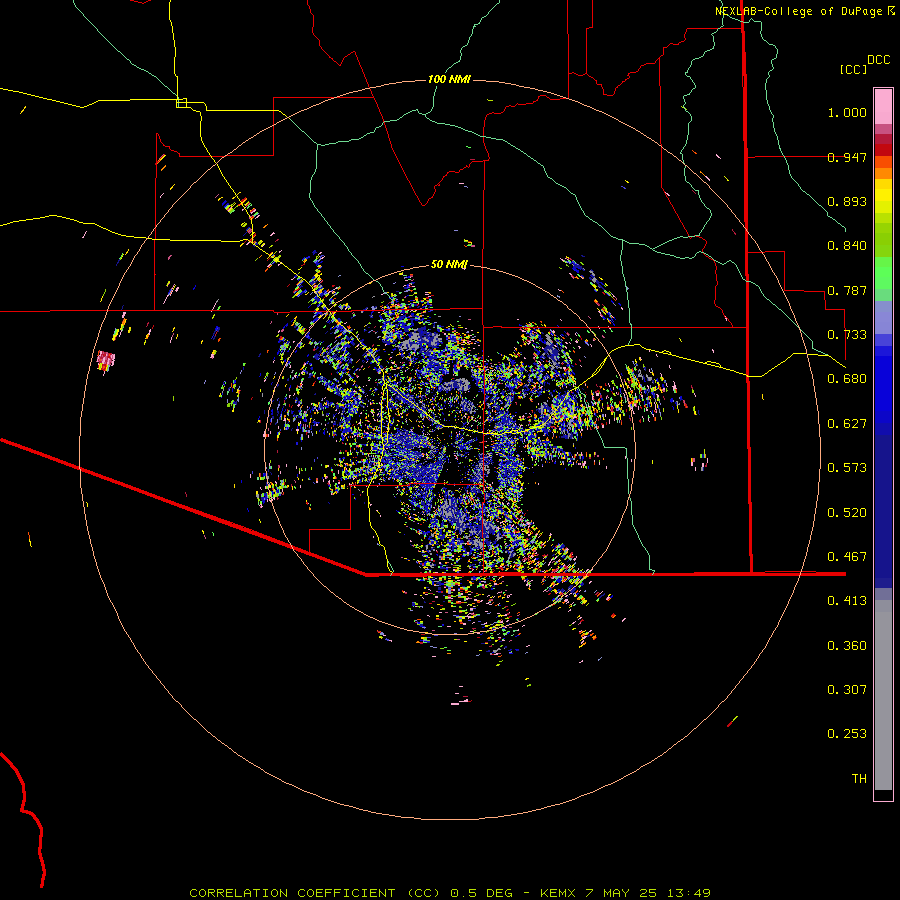The height and width of the screenshot is (900, 900).
Task: Select the 0.680 scale value
Action: (x=847, y=379)
